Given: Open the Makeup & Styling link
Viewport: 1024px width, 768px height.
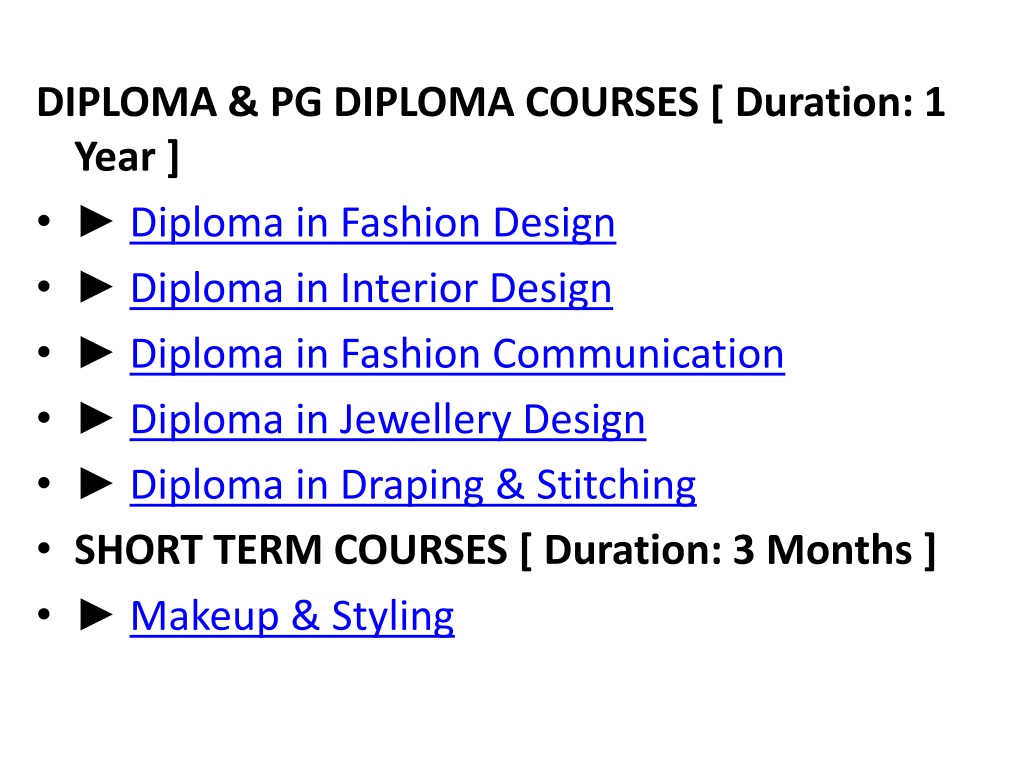Looking at the screenshot, I should click(x=292, y=616).
